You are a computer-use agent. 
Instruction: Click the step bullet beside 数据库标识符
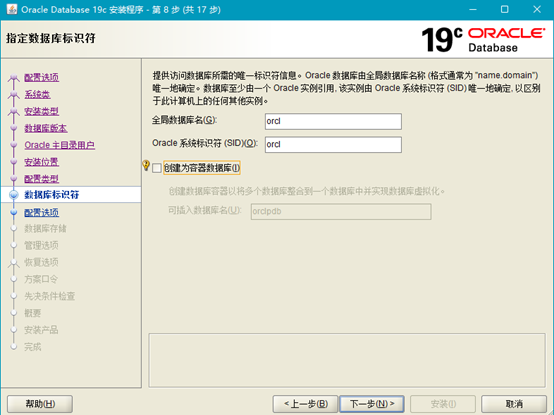[14, 195]
